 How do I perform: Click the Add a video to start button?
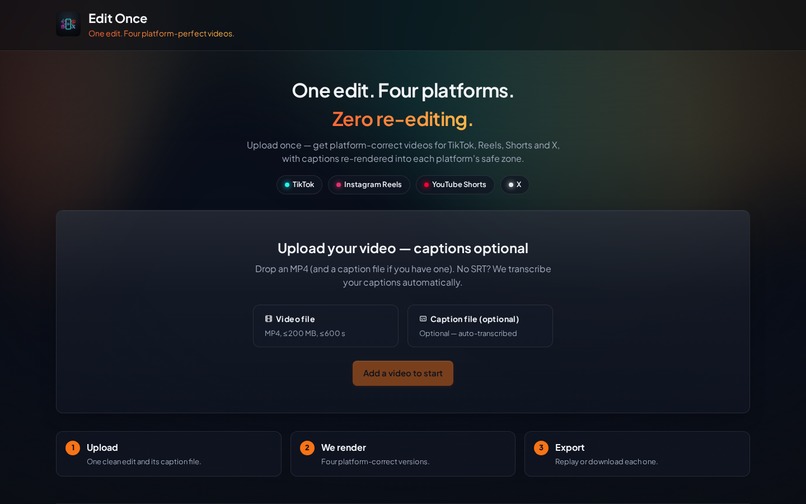[403, 373]
